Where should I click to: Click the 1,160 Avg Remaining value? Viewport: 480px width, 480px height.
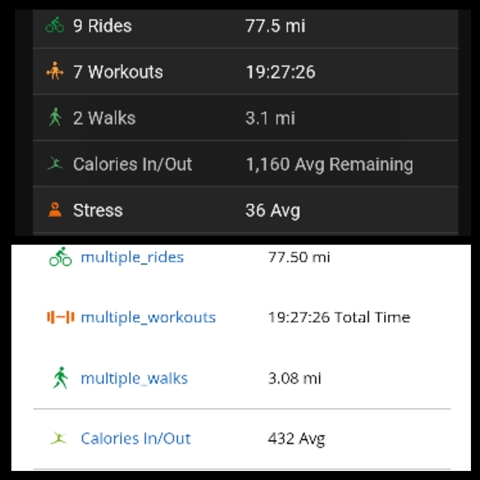(329, 165)
